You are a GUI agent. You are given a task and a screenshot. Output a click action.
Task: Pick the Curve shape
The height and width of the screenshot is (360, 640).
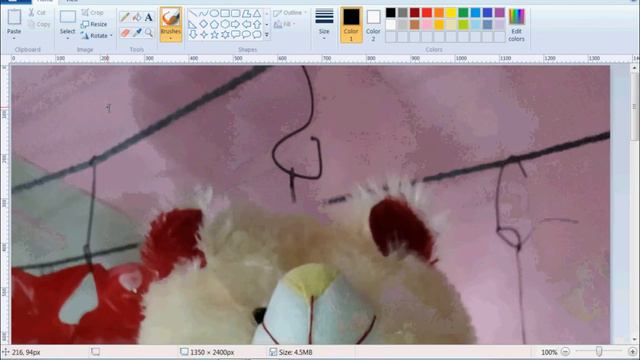[x=203, y=13]
